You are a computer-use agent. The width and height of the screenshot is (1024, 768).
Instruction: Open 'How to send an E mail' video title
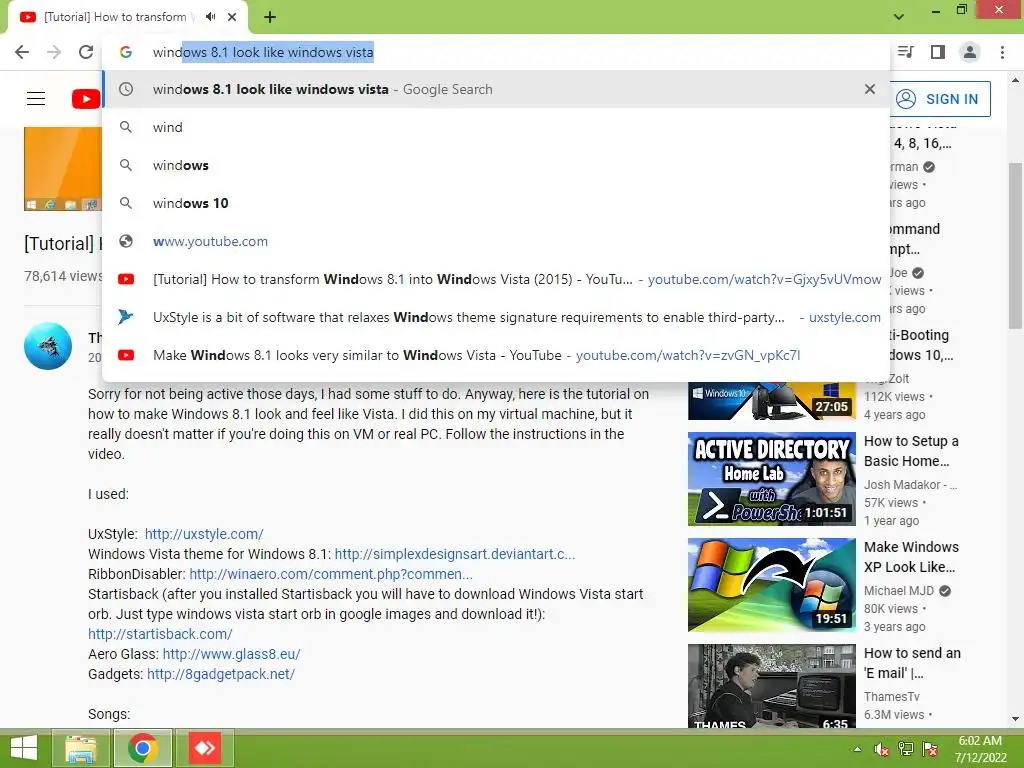pyautogui.click(x=912, y=663)
